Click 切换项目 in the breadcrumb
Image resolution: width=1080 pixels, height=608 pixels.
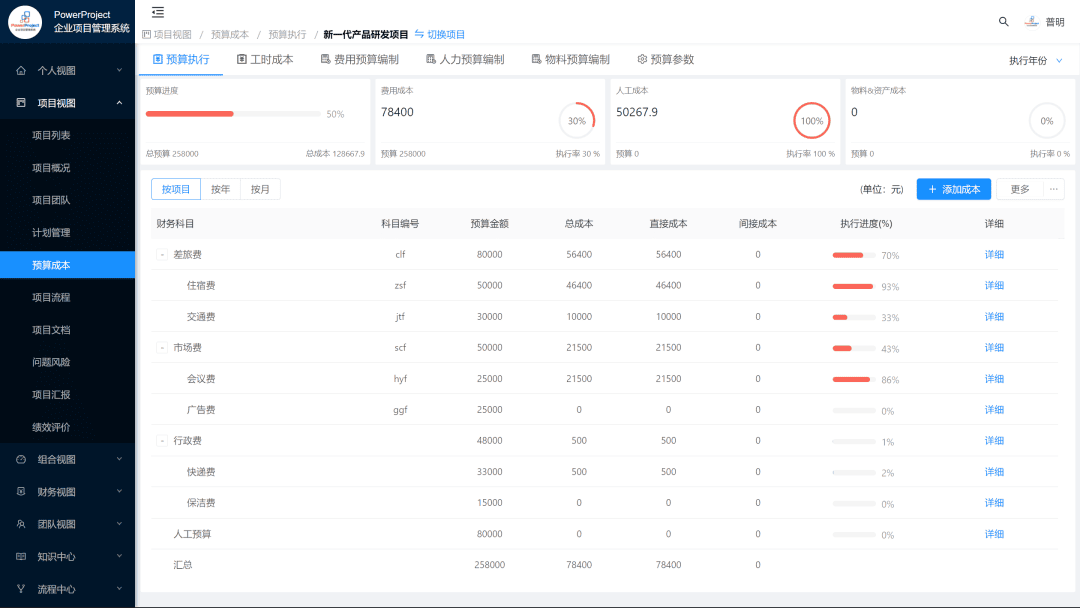tap(440, 33)
